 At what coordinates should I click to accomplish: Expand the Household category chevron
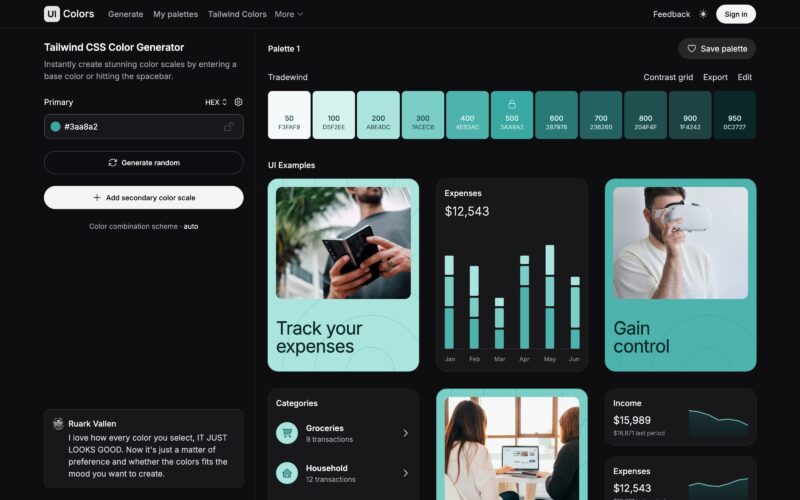(x=406, y=473)
